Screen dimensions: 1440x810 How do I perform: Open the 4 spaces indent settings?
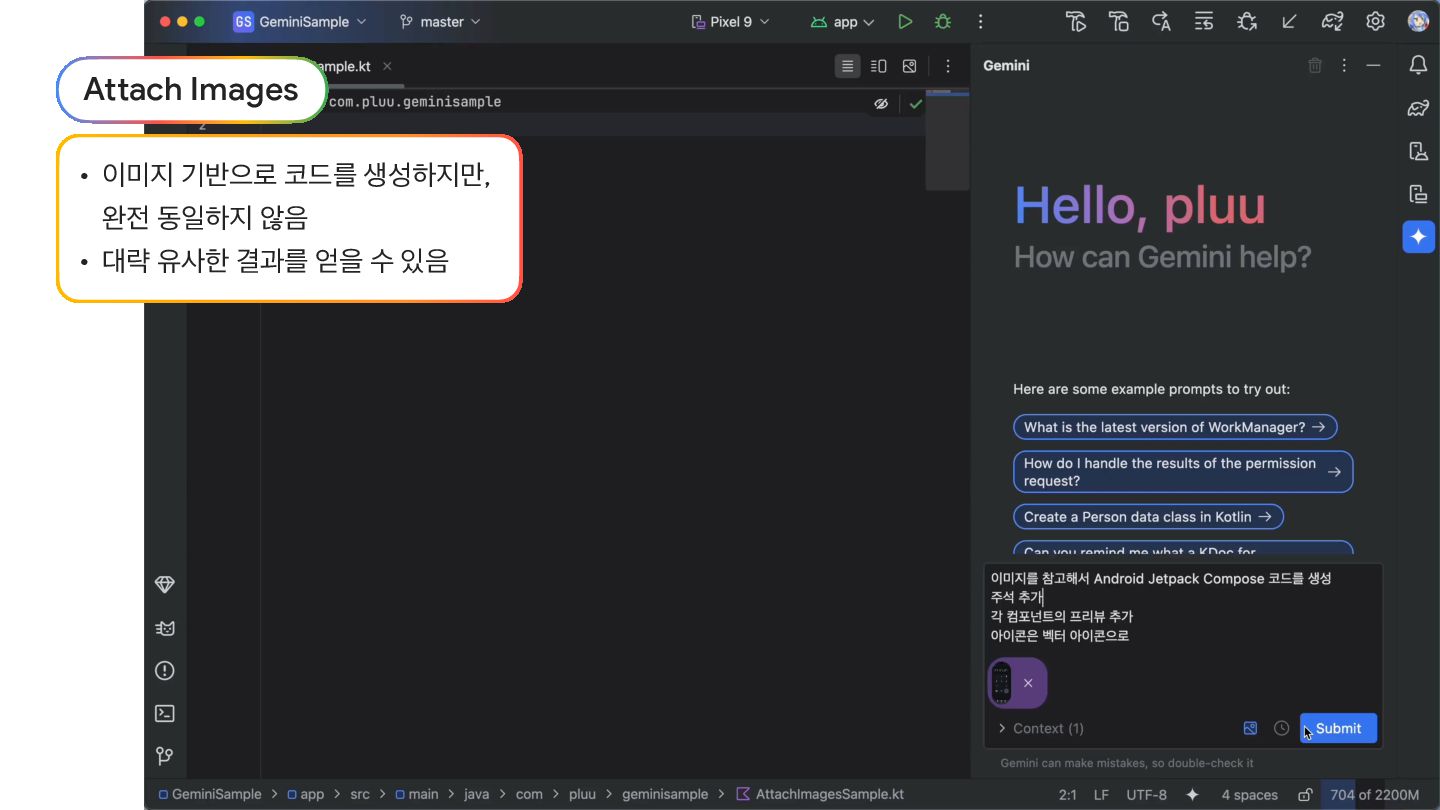tap(1249, 795)
